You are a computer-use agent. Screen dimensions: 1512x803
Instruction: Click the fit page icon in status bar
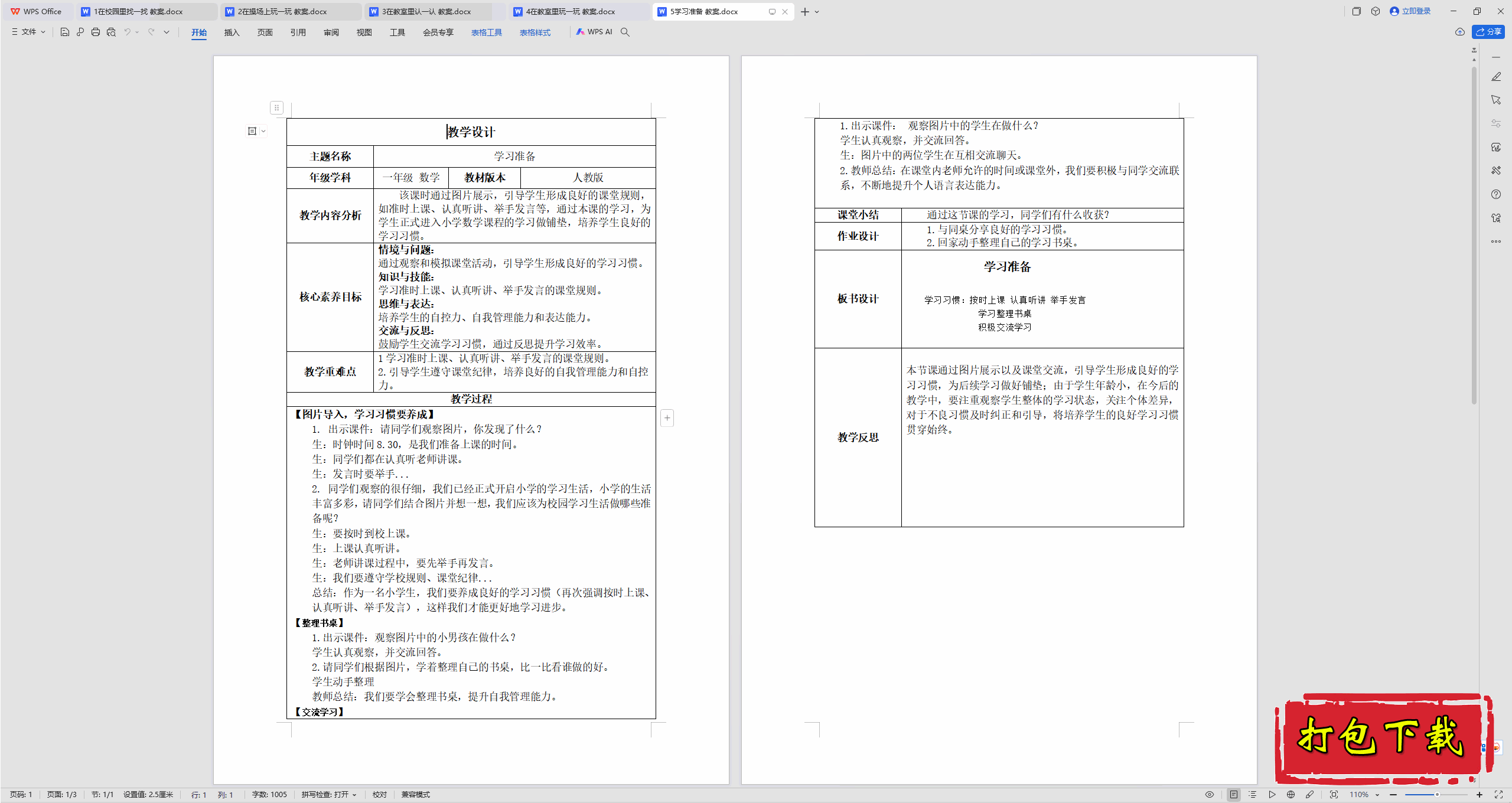point(1334,795)
